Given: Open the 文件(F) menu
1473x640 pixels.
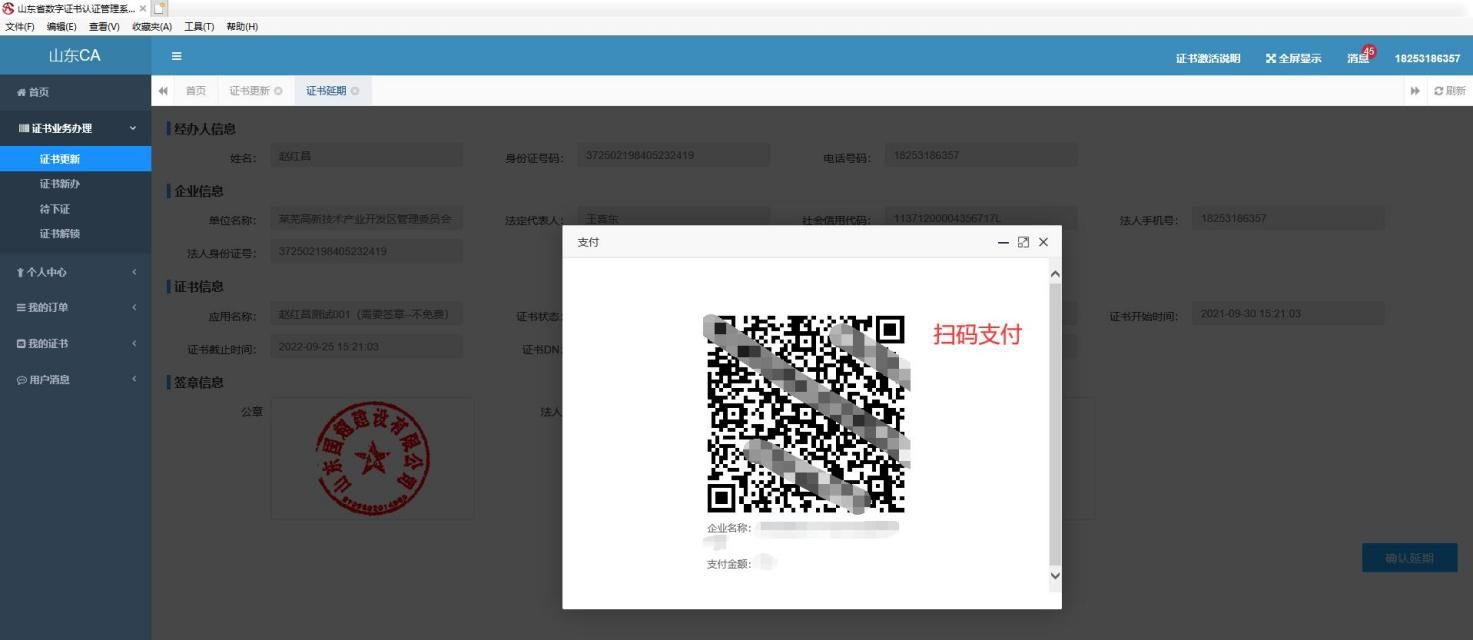Looking at the screenshot, I should 20,26.
